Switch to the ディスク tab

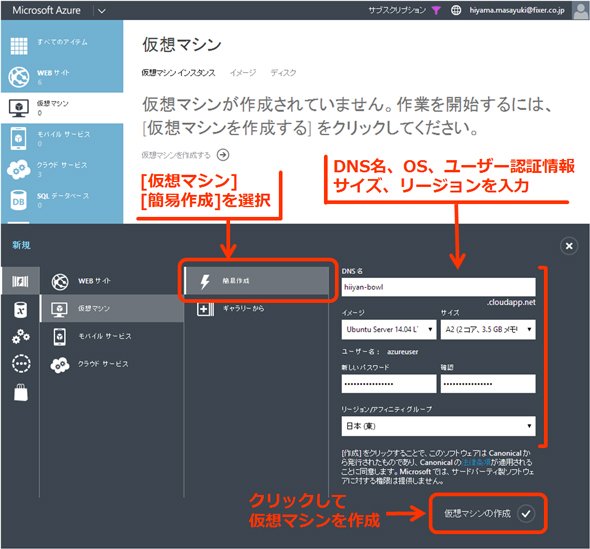283,73
